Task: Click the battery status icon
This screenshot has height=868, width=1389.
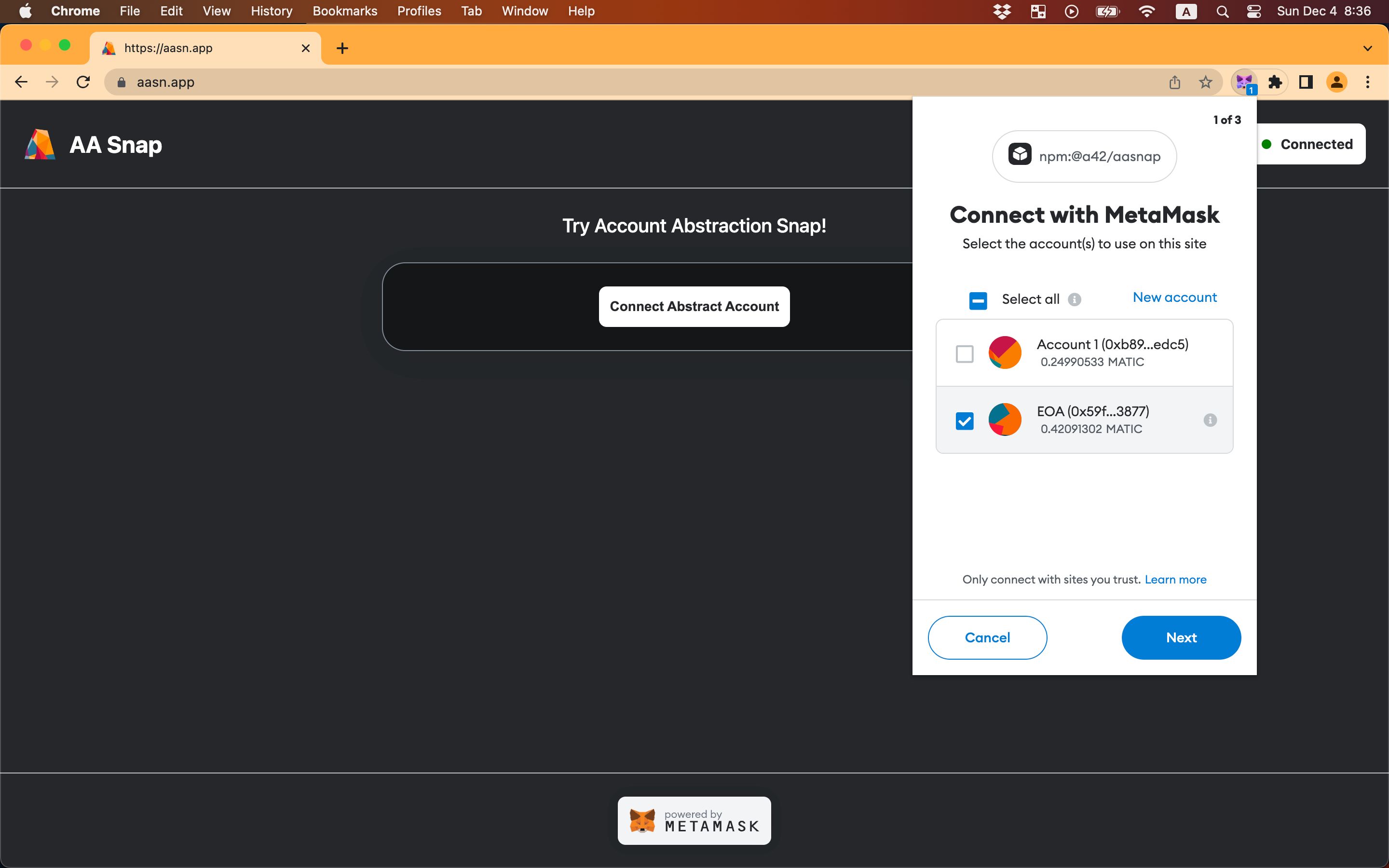Action: tap(1108, 11)
